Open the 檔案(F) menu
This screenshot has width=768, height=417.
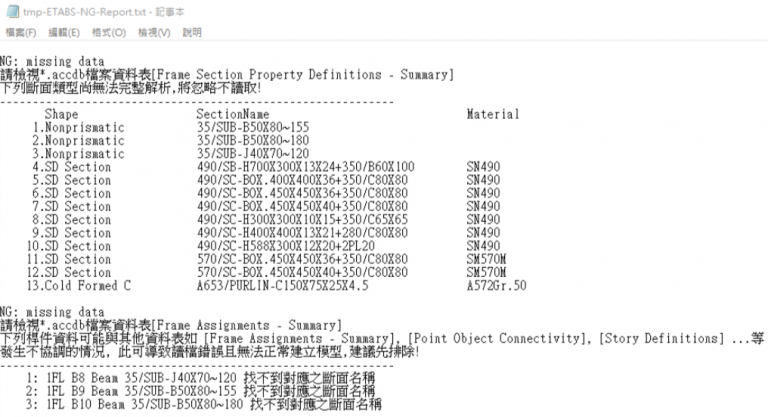[21, 32]
